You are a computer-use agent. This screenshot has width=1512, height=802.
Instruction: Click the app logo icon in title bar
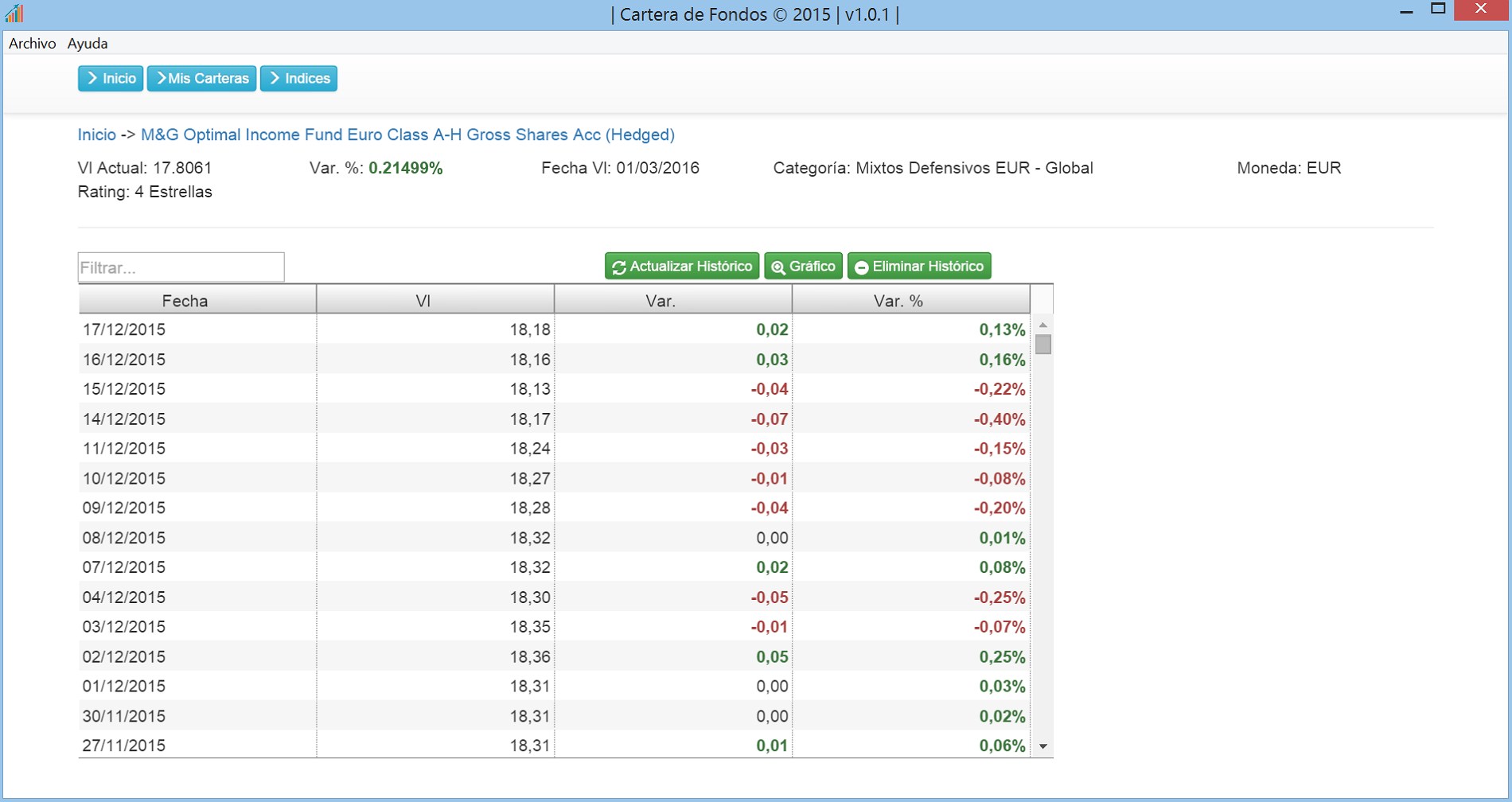pos(14,14)
